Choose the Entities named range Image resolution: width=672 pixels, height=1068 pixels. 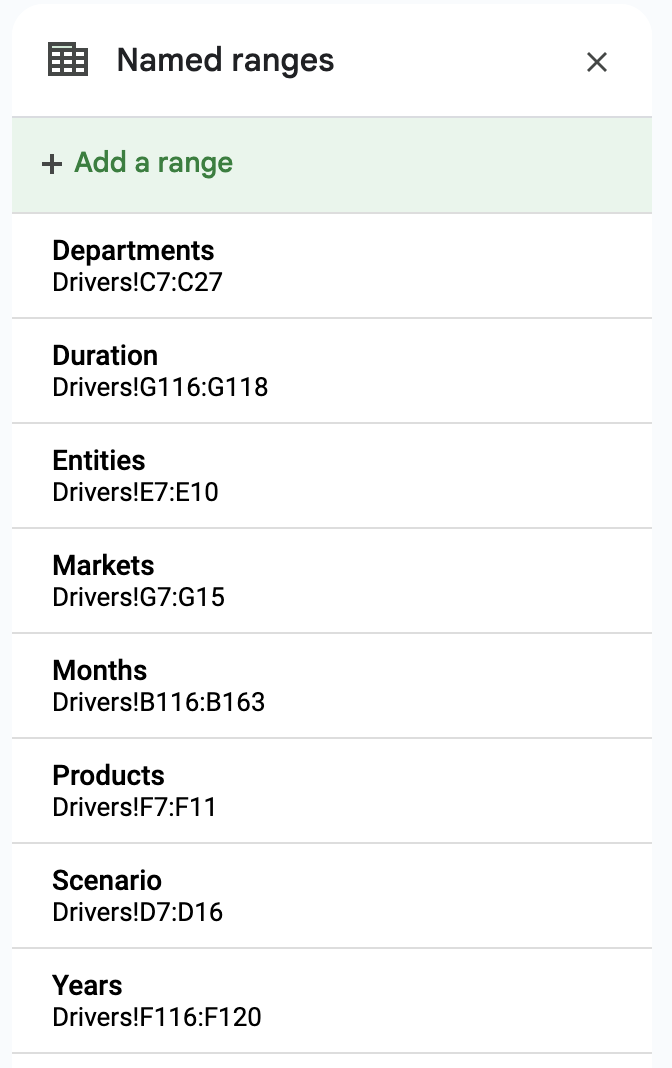99,460
